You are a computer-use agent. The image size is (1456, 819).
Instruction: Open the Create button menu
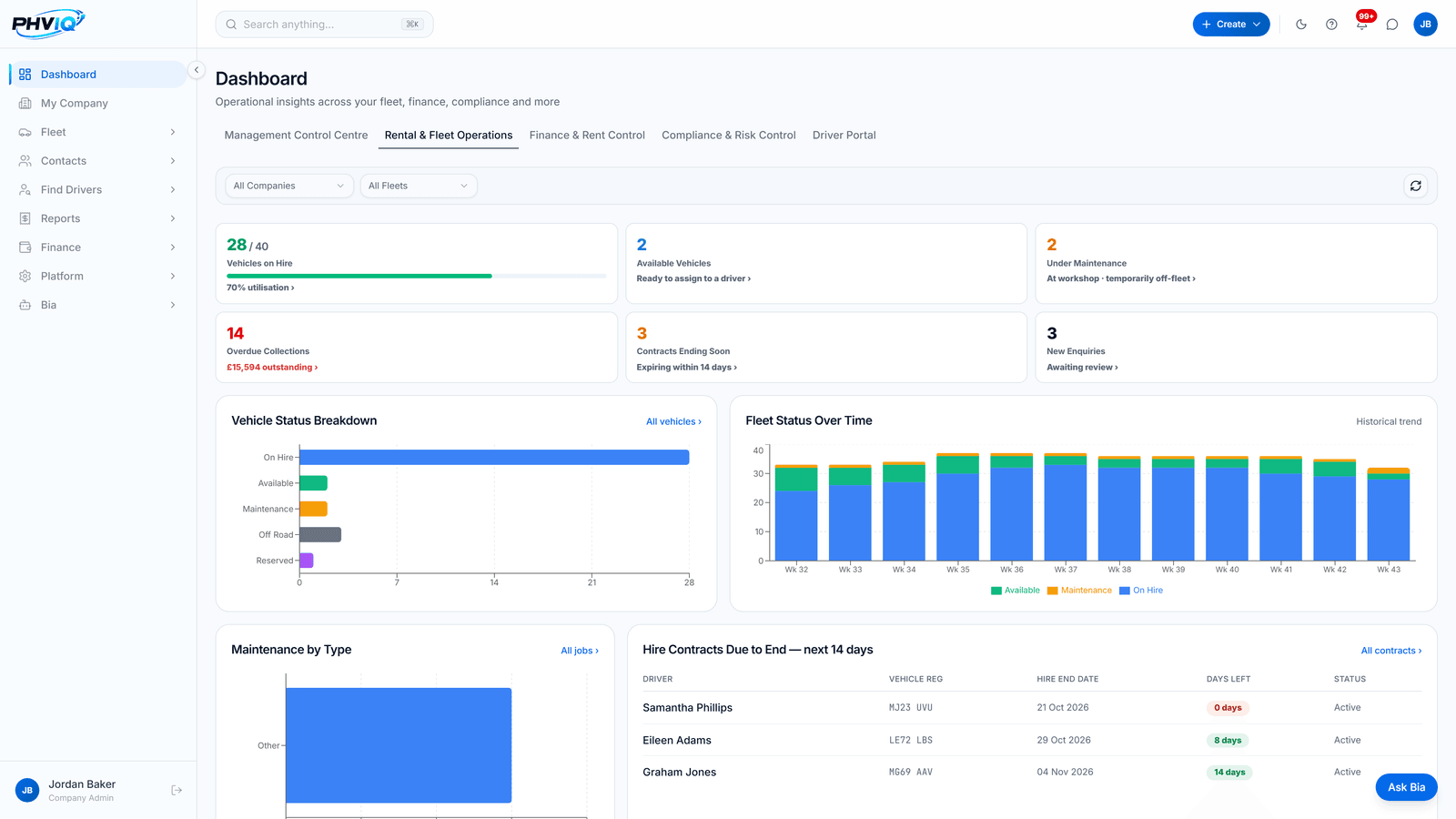coord(1231,25)
